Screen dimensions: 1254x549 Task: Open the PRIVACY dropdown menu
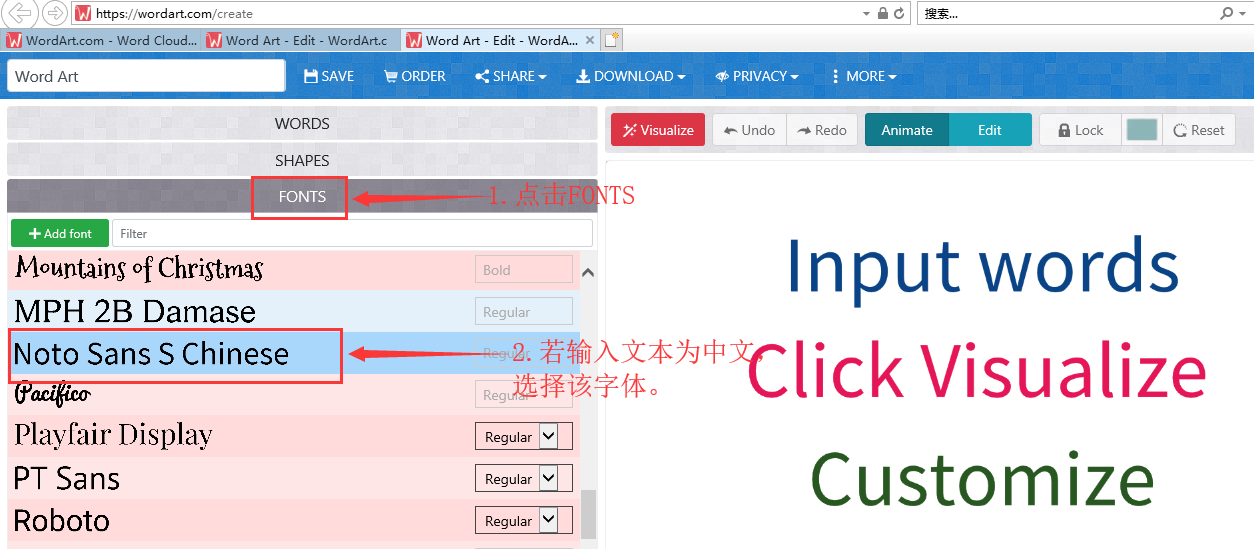tap(757, 76)
